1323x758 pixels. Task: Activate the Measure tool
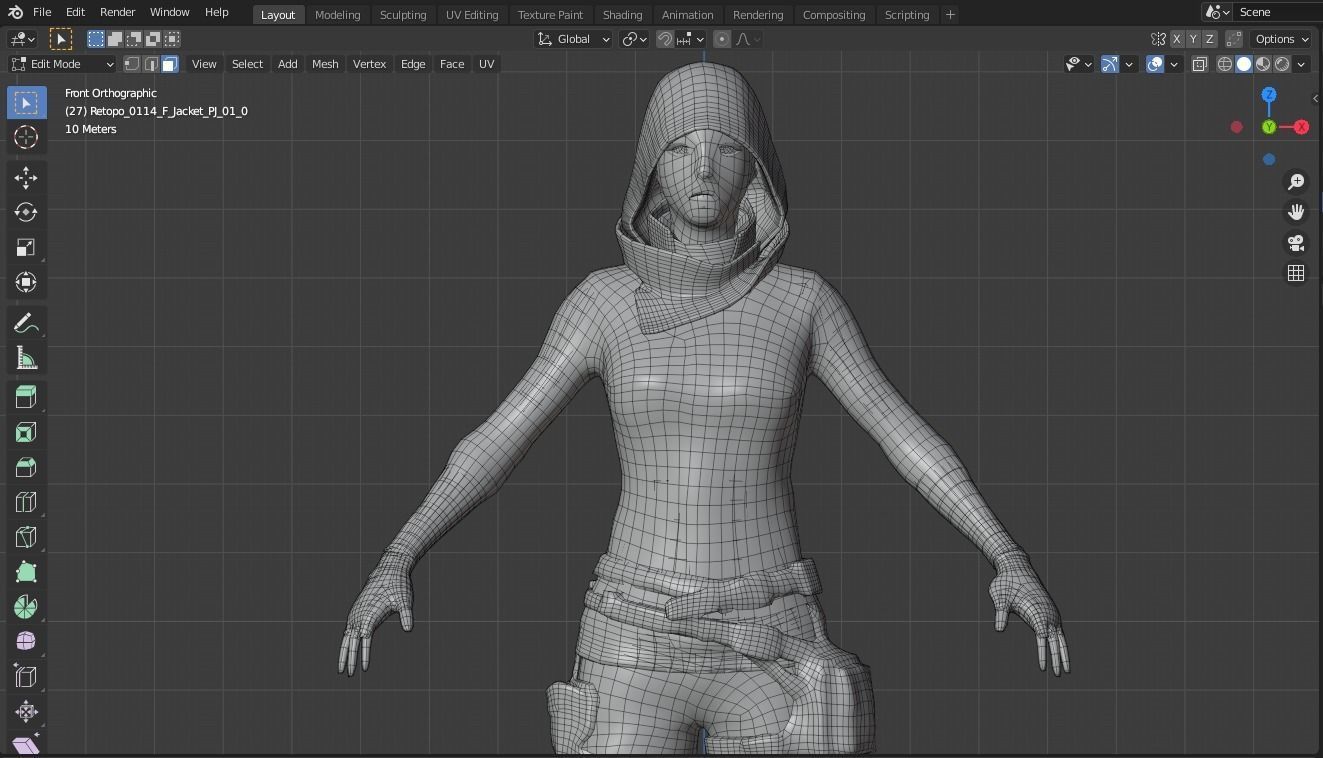tap(25, 357)
